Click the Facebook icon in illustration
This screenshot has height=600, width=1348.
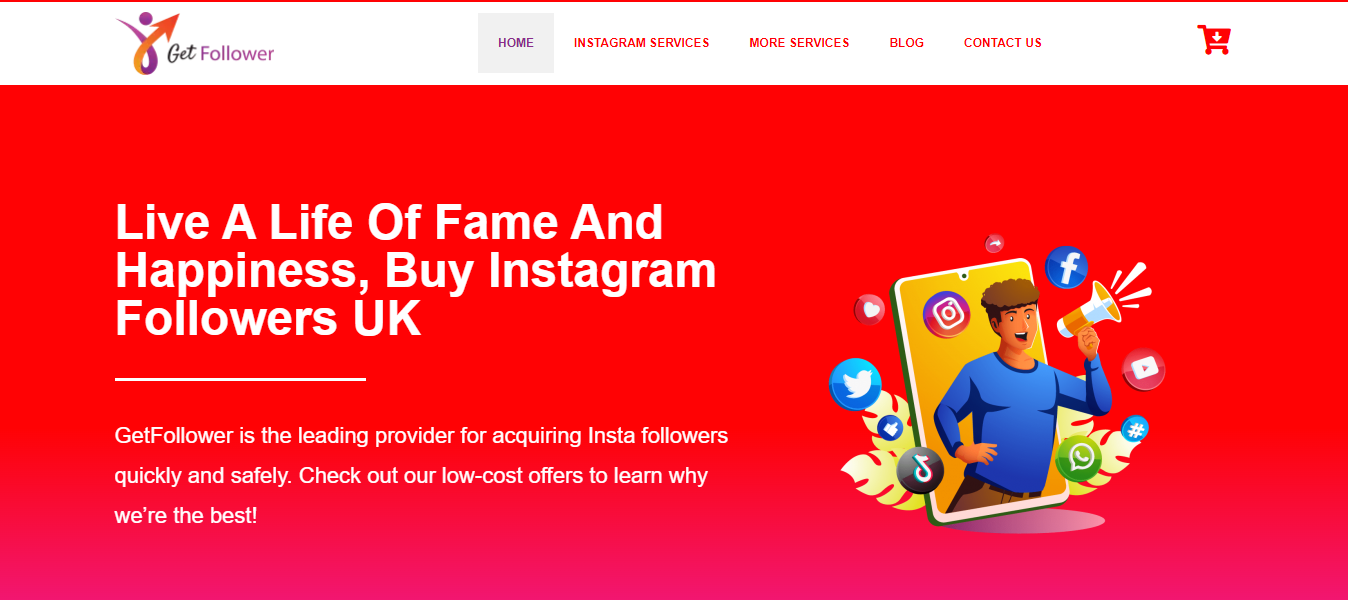(x=1067, y=267)
